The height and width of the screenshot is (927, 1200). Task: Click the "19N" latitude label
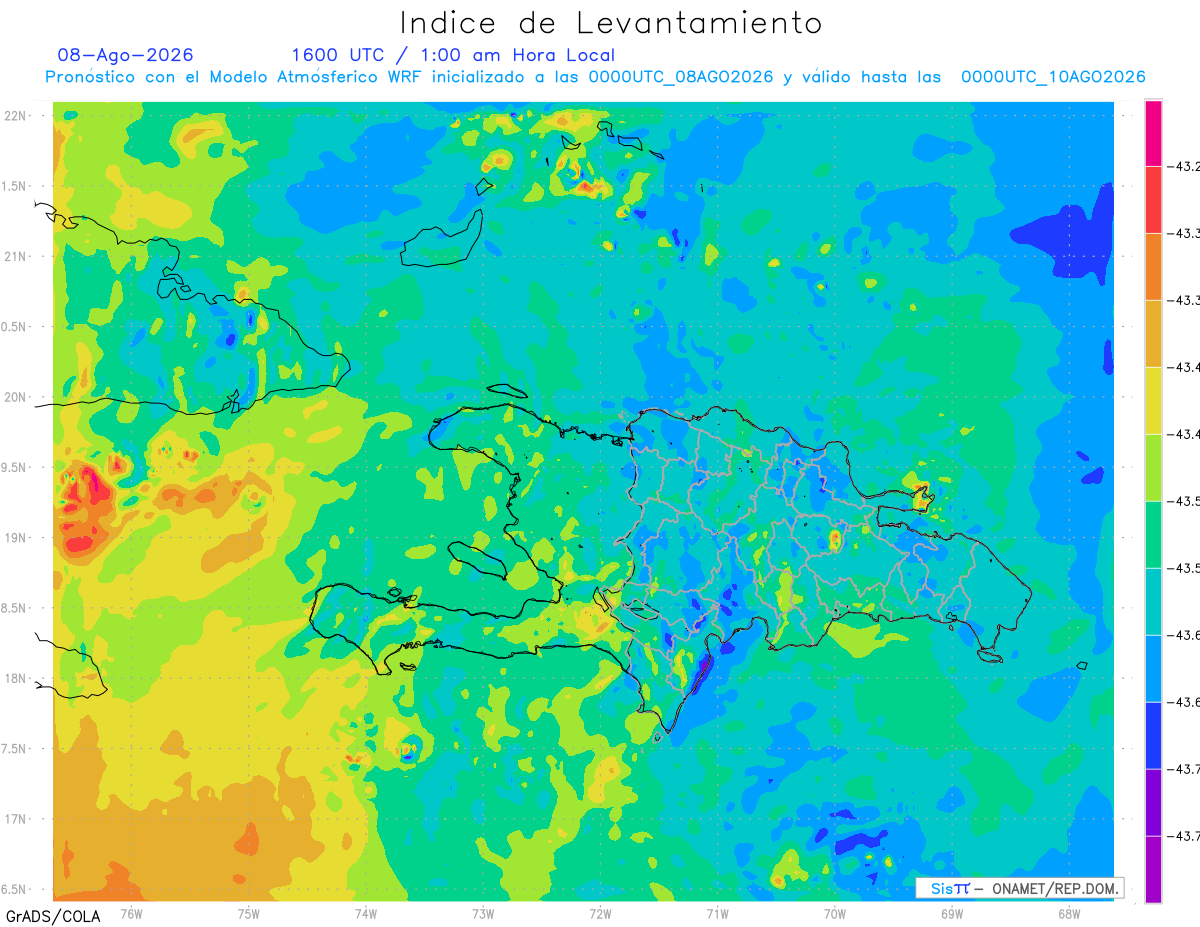click(x=16, y=537)
